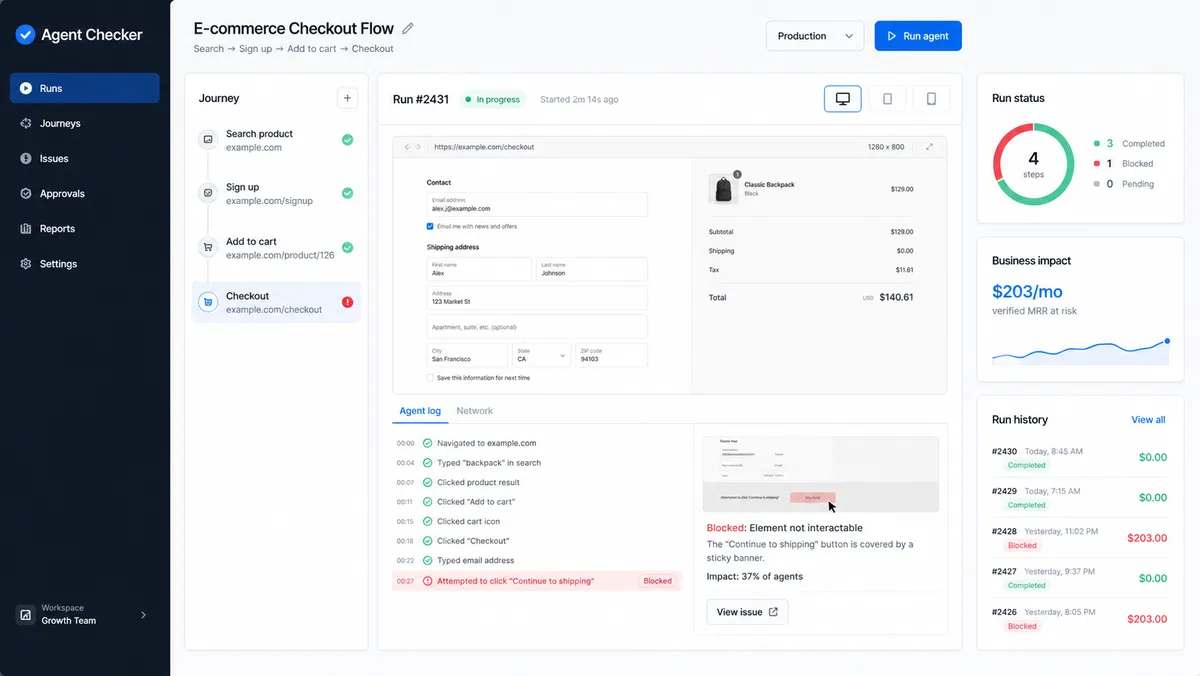Click the $203/mo business impact value
The image size is (1200, 676).
point(1027,292)
